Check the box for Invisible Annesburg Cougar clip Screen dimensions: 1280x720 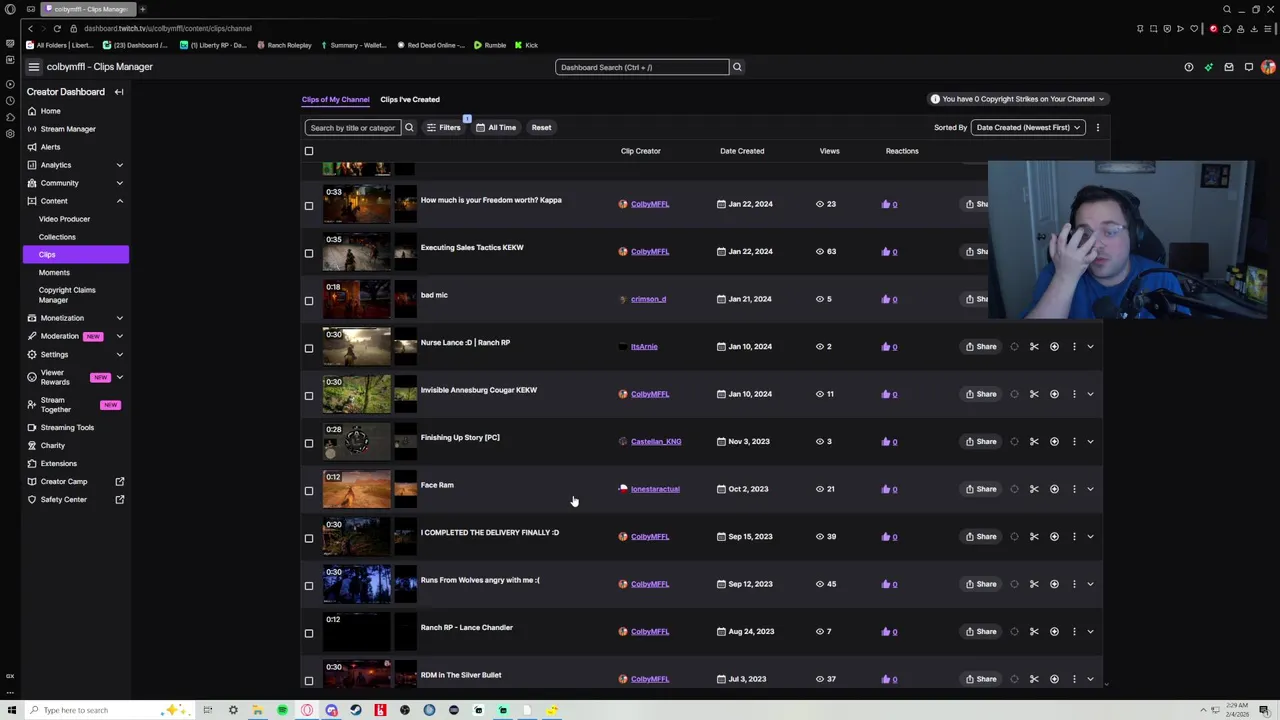[309, 395]
